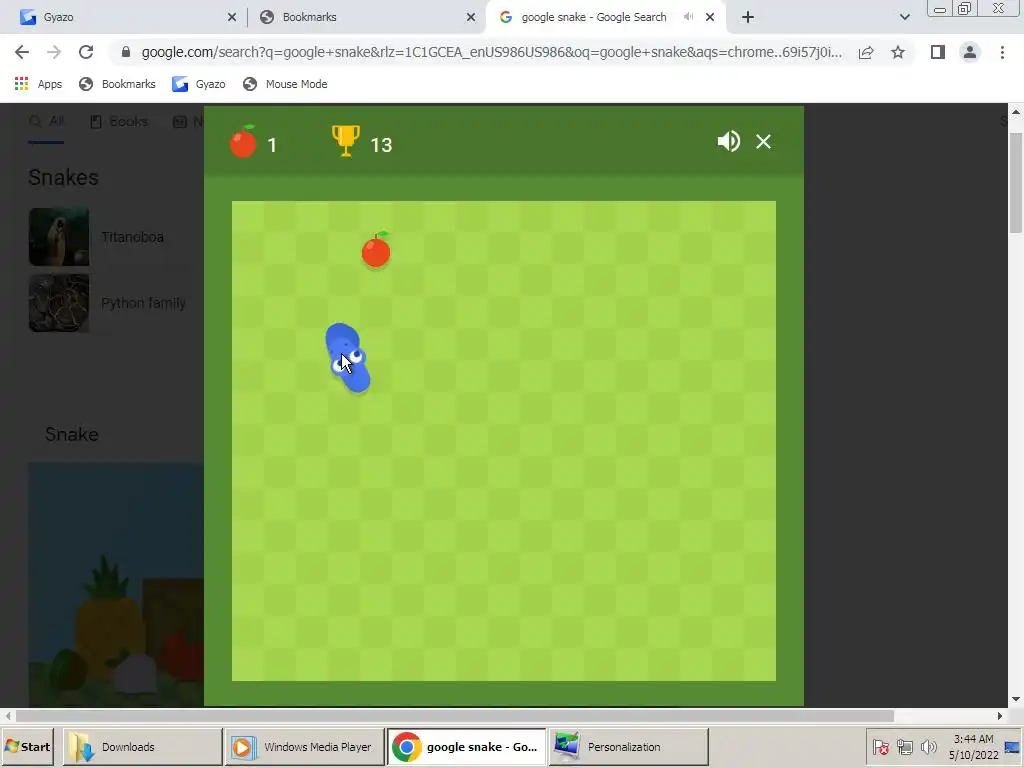This screenshot has width=1024, height=768.
Task: Close the Gyazo browser tab
Action: 232,18
